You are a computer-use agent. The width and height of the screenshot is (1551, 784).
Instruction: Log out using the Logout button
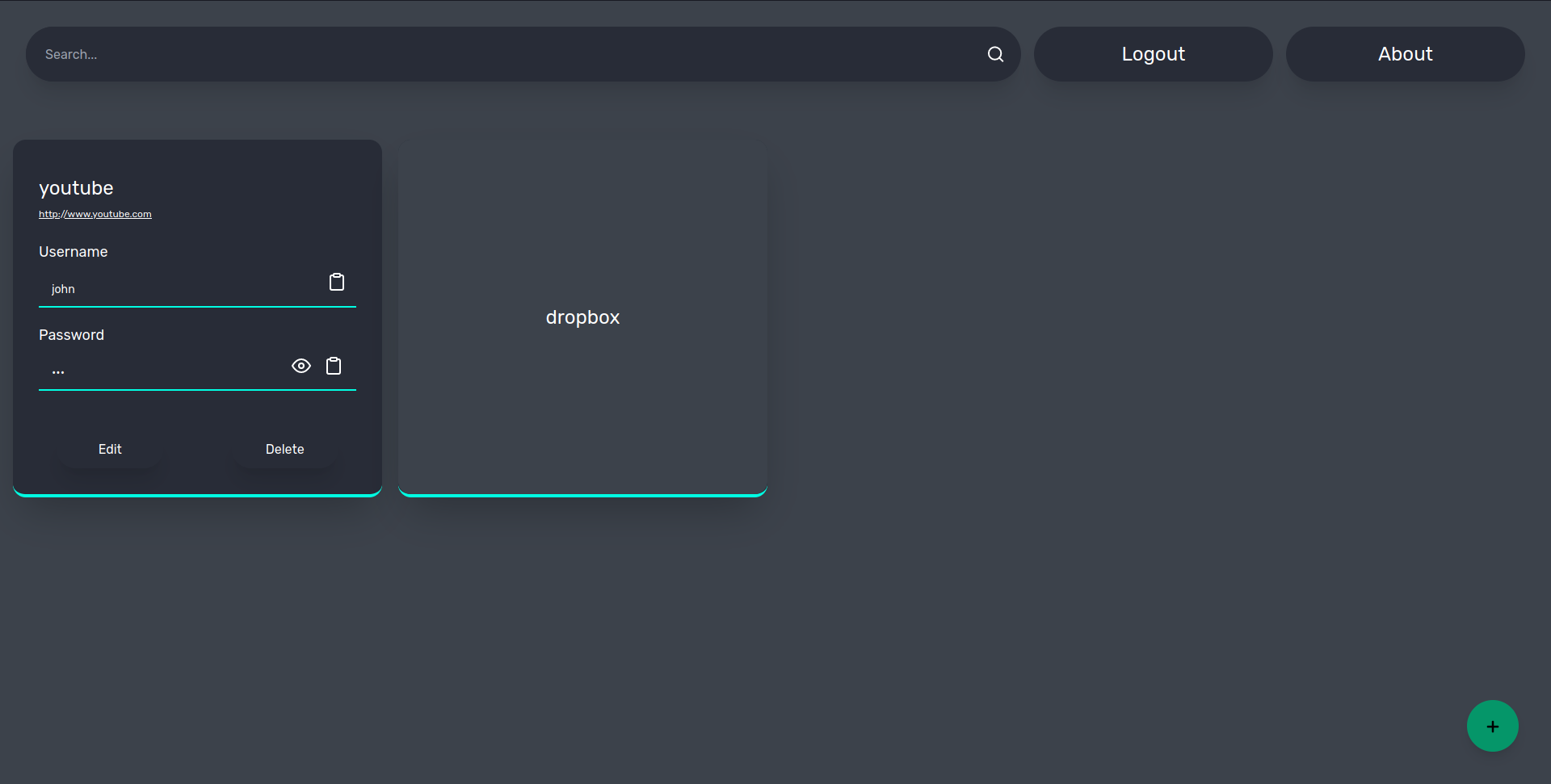[1153, 54]
